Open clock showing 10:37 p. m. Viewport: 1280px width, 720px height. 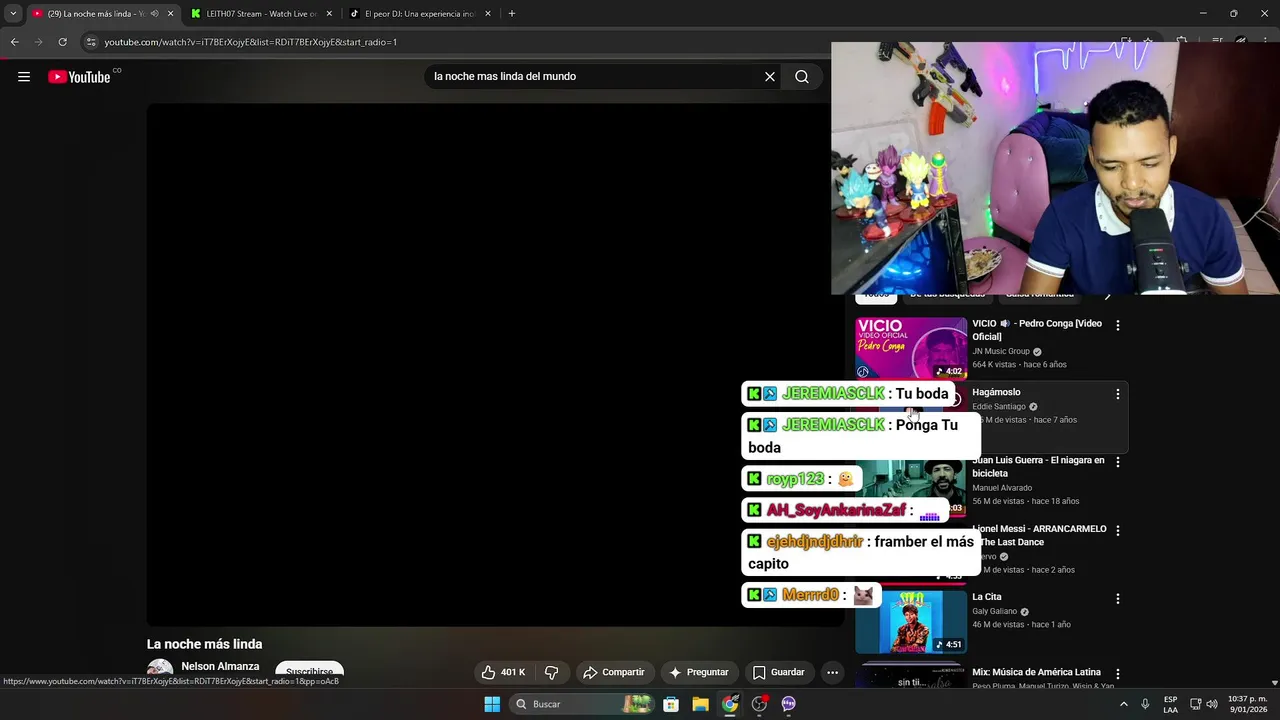pyautogui.click(x=1247, y=704)
